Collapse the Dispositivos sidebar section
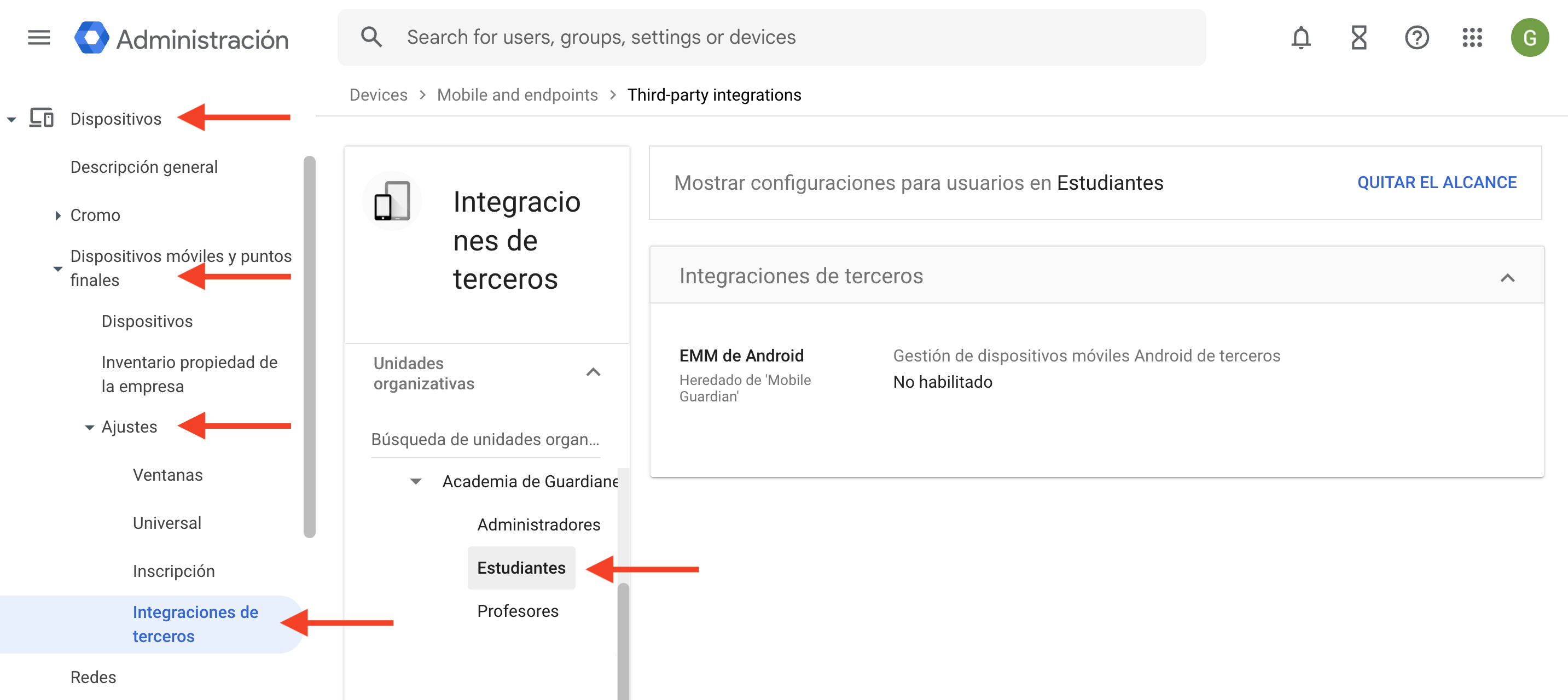The image size is (1568, 700). point(11,119)
